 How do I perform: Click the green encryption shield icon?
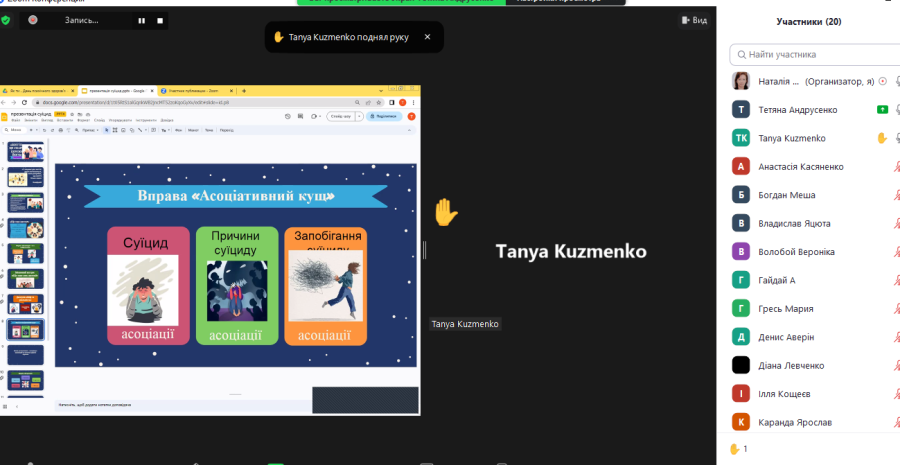coord(6,20)
